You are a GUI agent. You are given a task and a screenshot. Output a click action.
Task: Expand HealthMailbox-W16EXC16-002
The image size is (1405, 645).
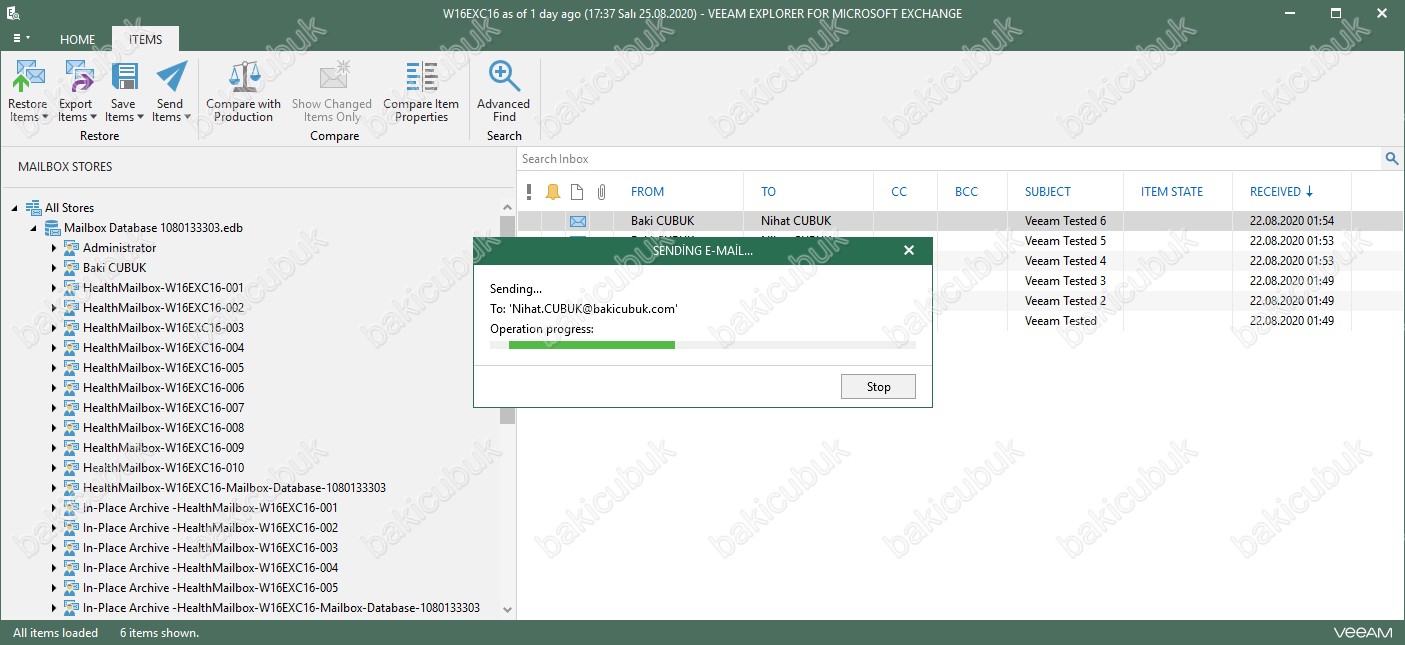54,308
